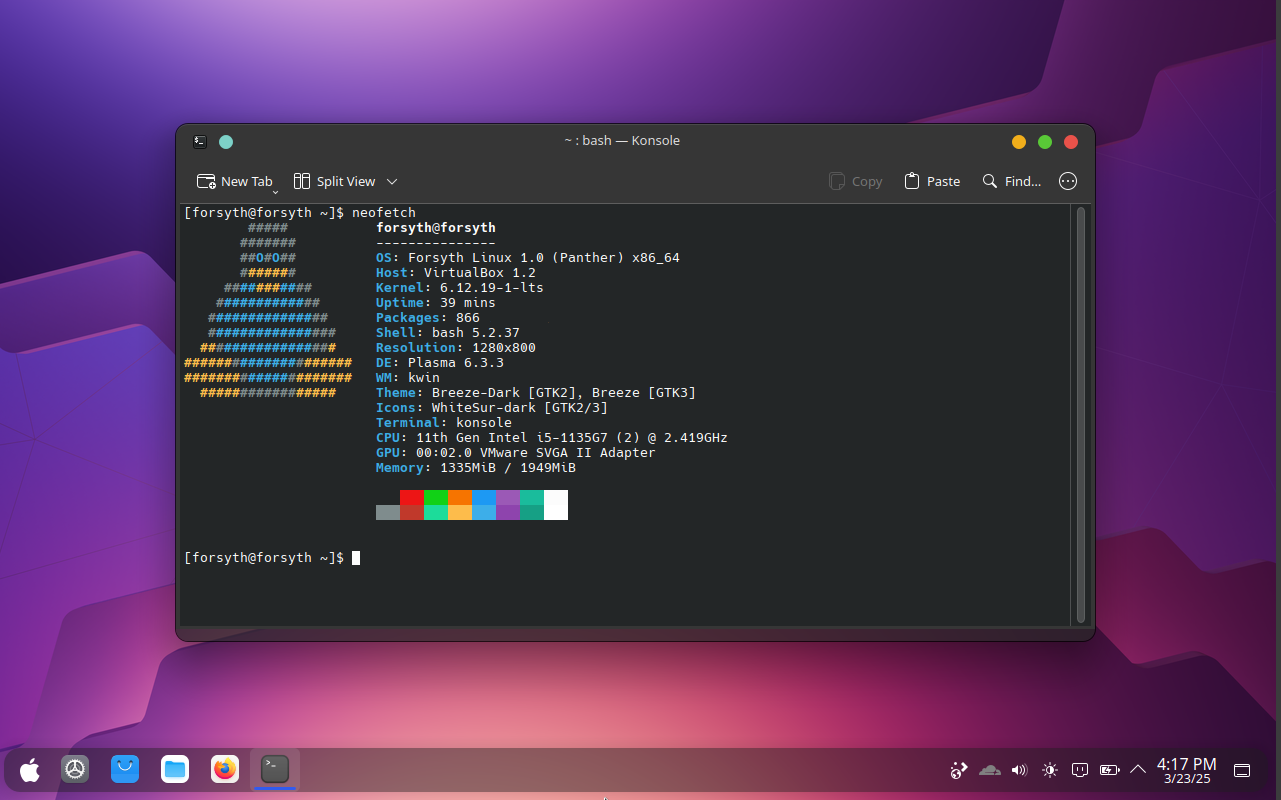Screen dimensions: 1281x800
Task: Click the 'Packages: 866' line
Action: (x=428, y=318)
